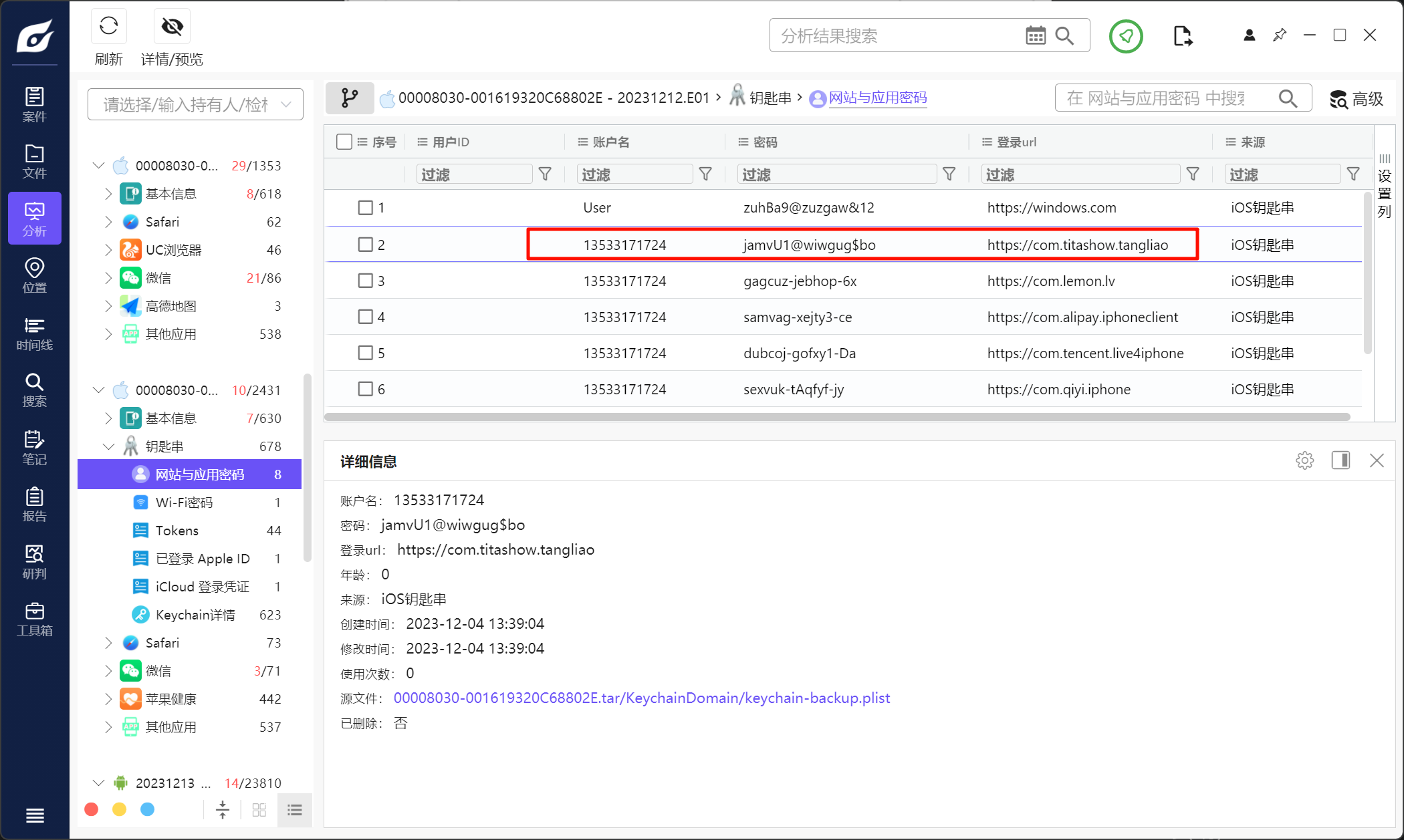
Task: Check the checkbox for row 3
Action: pyautogui.click(x=365, y=281)
